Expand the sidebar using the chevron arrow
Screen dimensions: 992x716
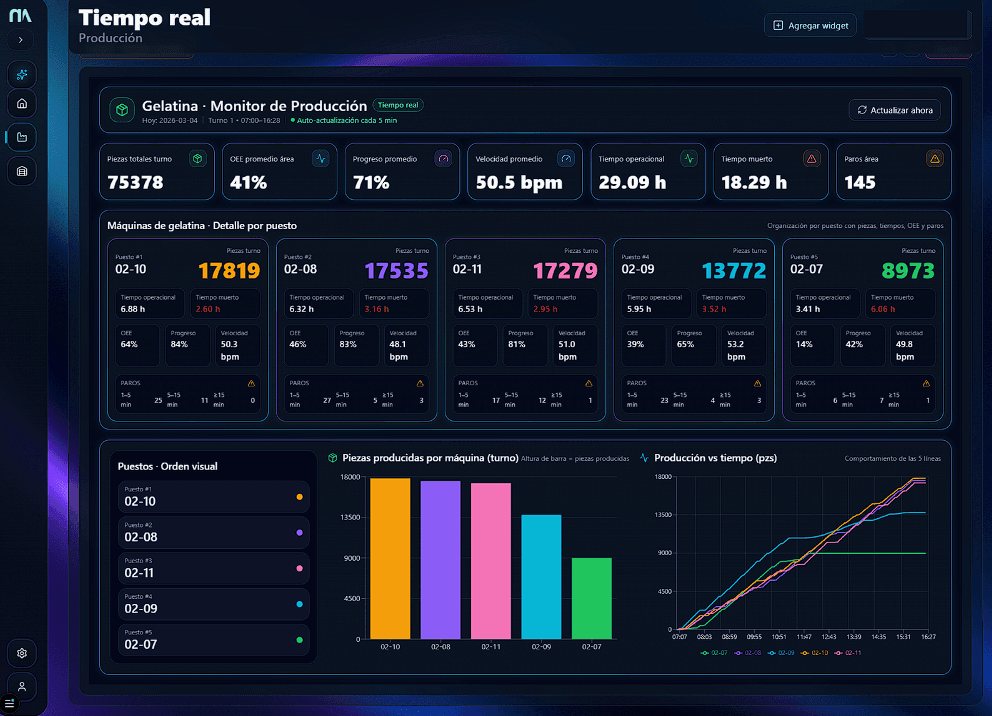pos(20,40)
